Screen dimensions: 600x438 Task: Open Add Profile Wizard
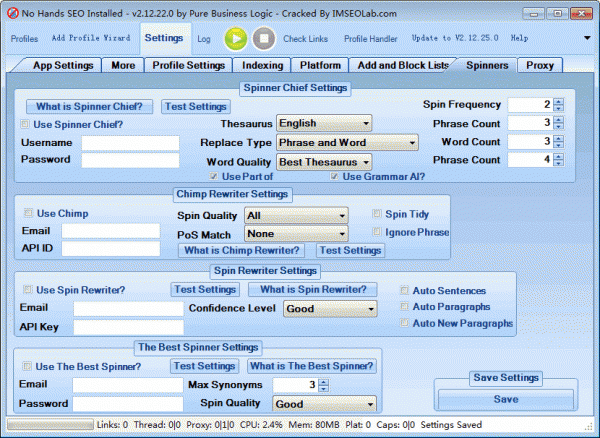click(91, 38)
